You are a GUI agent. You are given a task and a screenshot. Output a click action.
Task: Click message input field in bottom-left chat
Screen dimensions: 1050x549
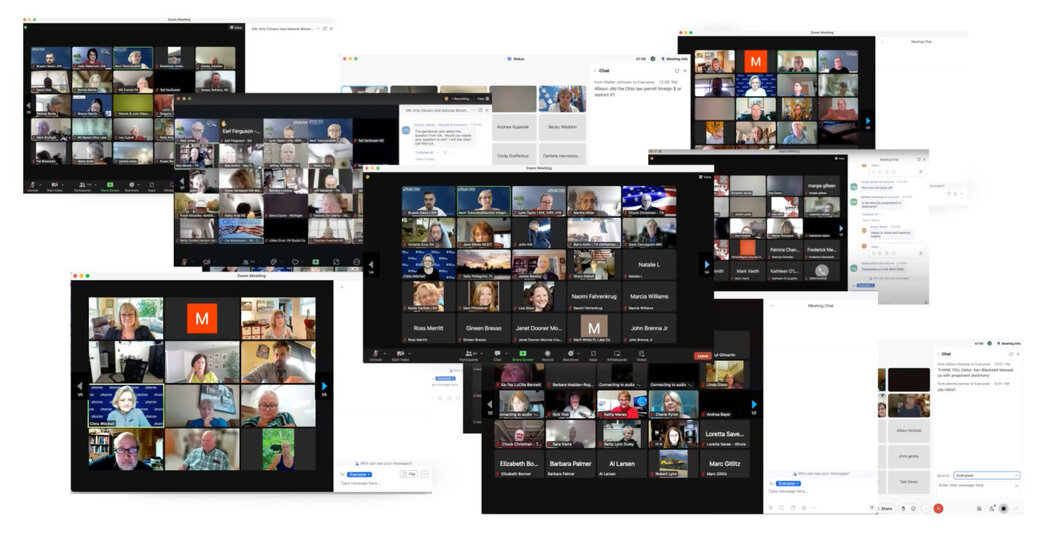[x=383, y=483]
